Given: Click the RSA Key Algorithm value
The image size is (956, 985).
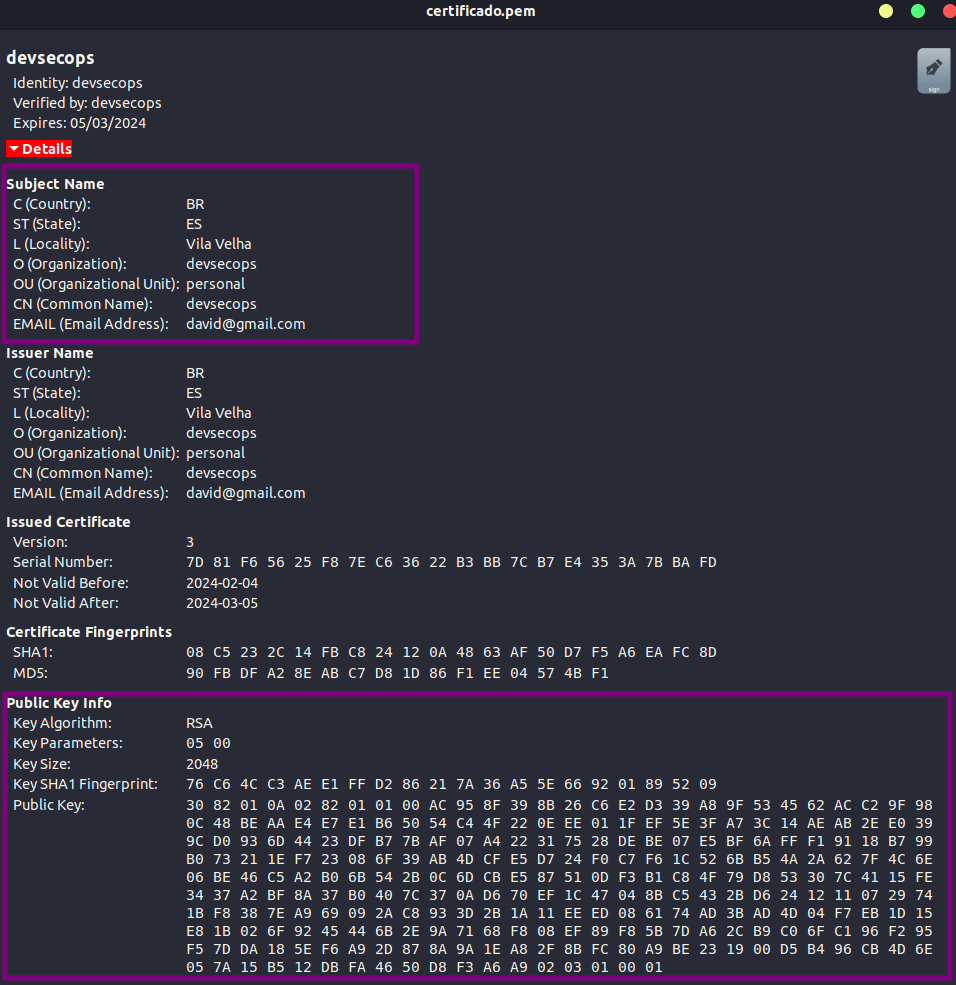Looking at the screenshot, I should pos(199,723).
